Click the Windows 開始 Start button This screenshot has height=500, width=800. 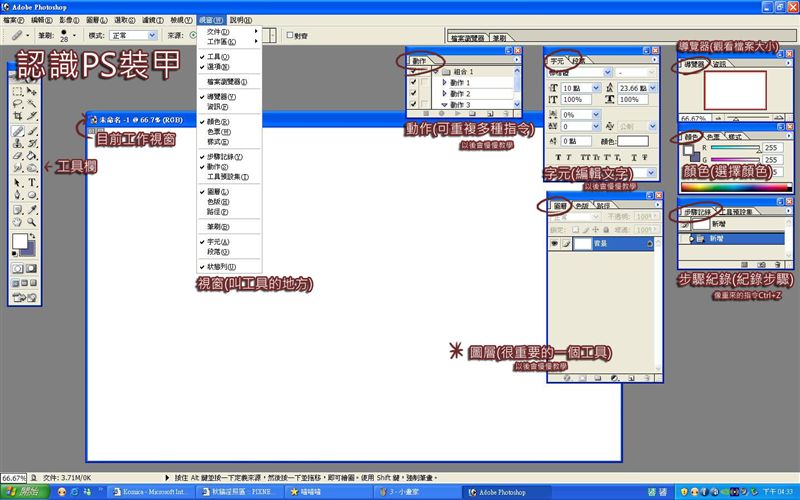point(24,492)
